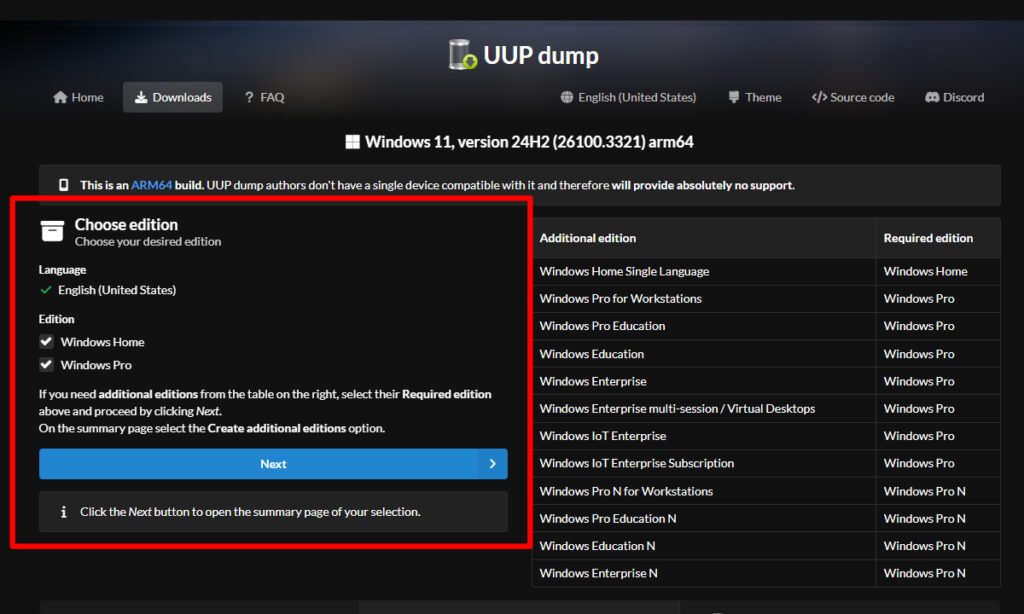This screenshot has width=1024, height=614.
Task: Uncheck the Windows Home edition checkbox
Action: tap(46, 342)
